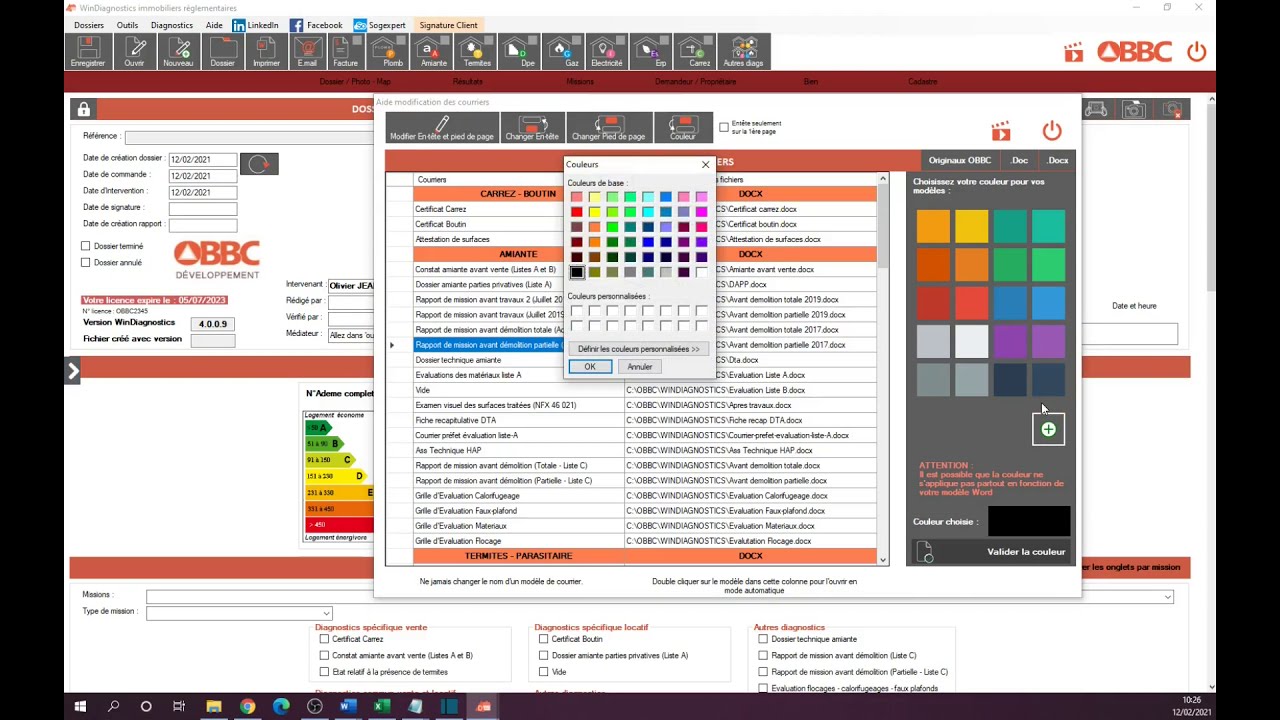The width and height of the screenshot is (1280, 720).
Task: Switch to the .Docx tab
Action: pos(1058,160)
